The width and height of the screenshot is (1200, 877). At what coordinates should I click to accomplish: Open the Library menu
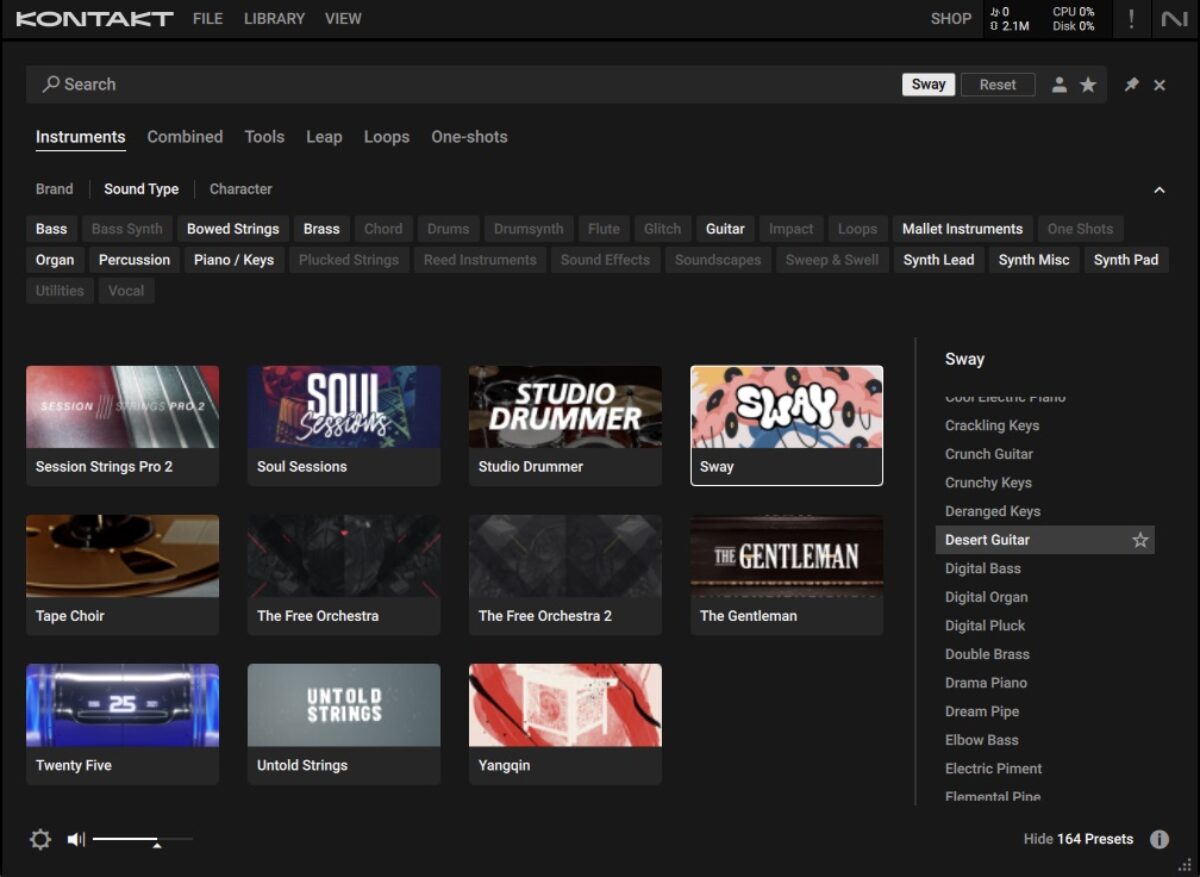[273, 19]
